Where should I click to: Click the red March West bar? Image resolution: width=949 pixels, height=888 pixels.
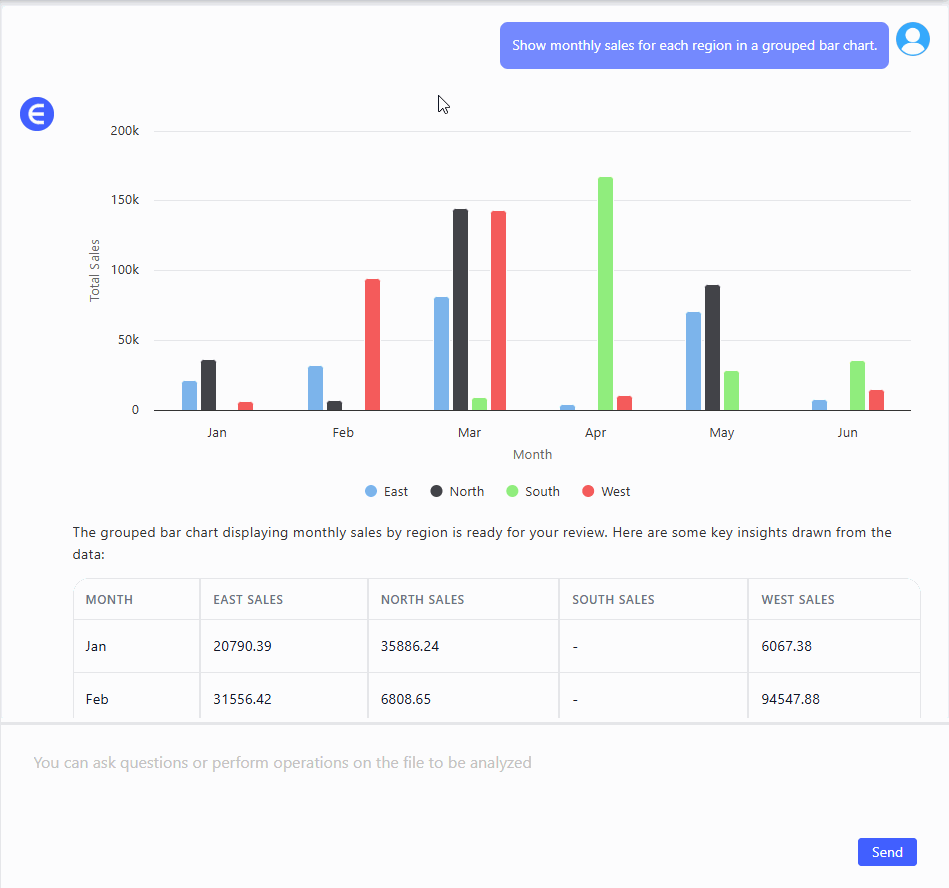point(498,309)
